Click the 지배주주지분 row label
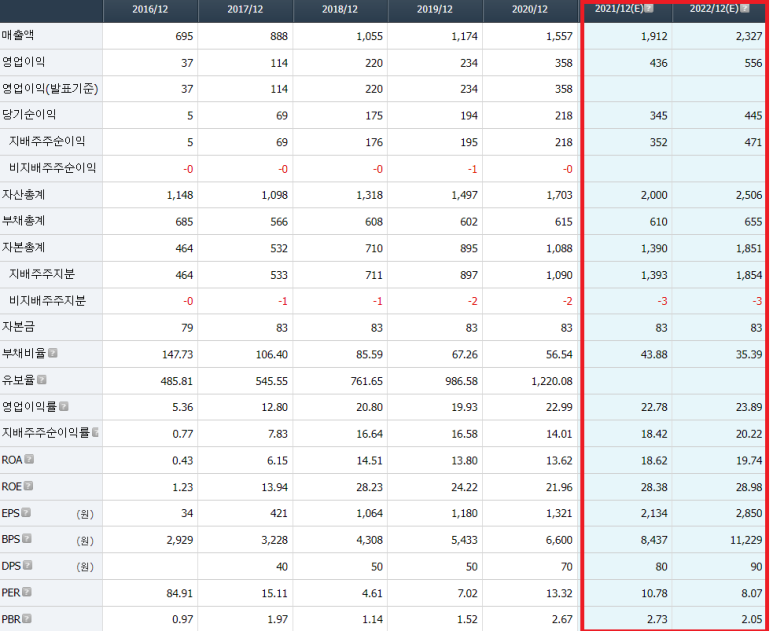The image size is (773, 631). 41,274
